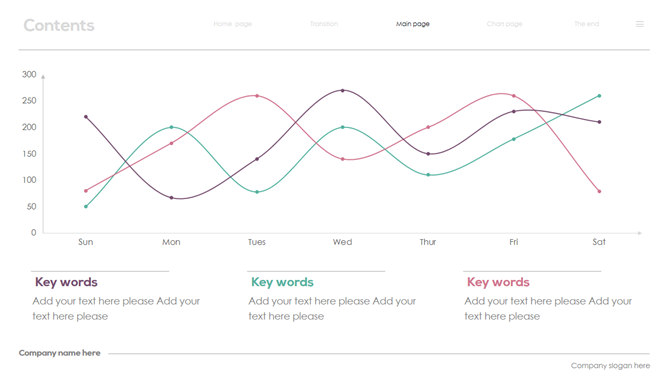The width and height of the screenshot is (668, 376).
Task: Select the green data point on Sat
Action: [x=599, y=96]
